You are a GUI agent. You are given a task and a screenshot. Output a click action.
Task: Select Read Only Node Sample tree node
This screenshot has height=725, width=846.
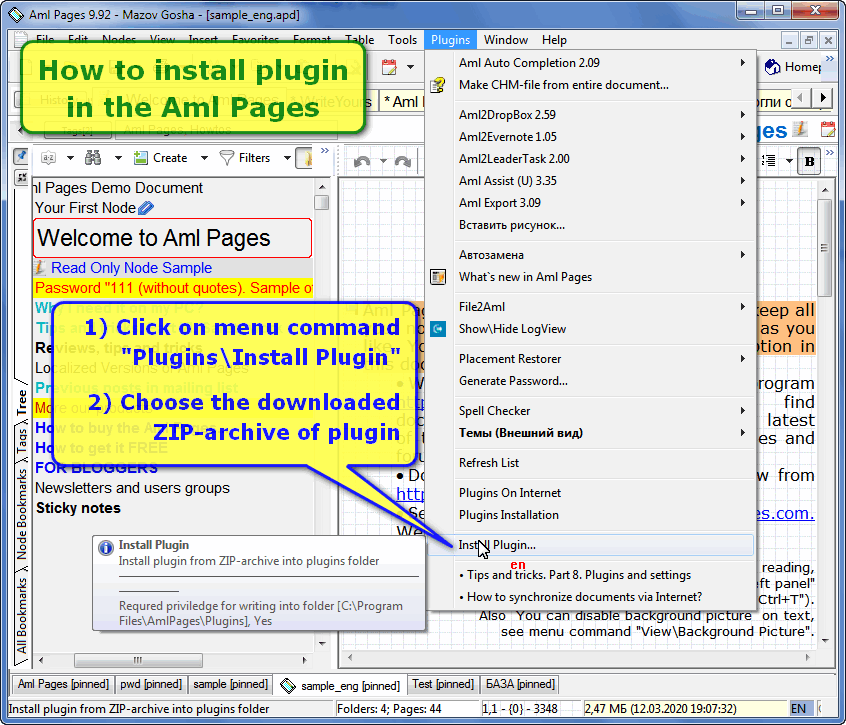pyautogui.click(x=131, y=268)
